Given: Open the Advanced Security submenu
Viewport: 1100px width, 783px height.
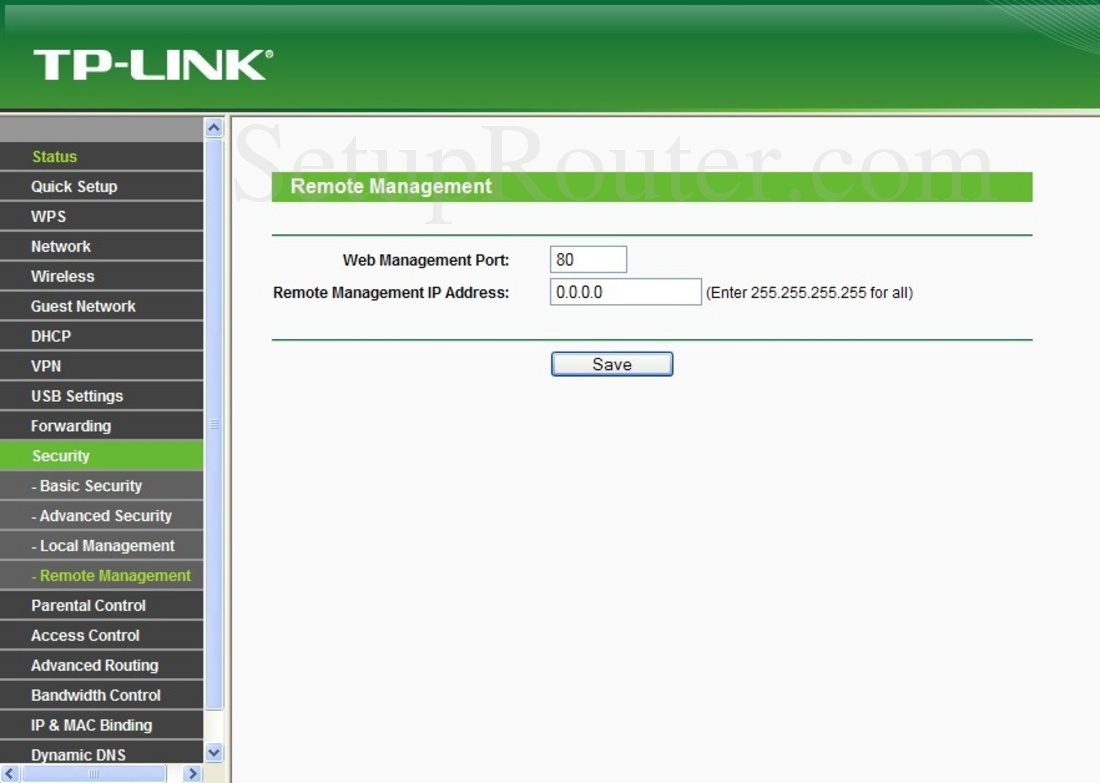Looking at the screenshot, I should (102, 516).
